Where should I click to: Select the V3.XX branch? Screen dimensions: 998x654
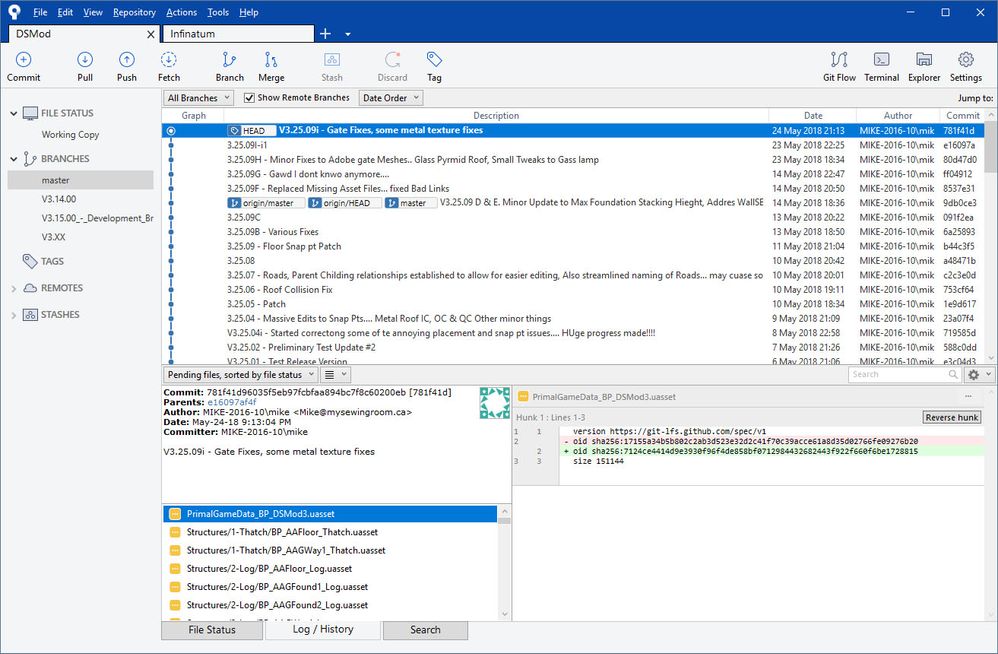point(53,237)
